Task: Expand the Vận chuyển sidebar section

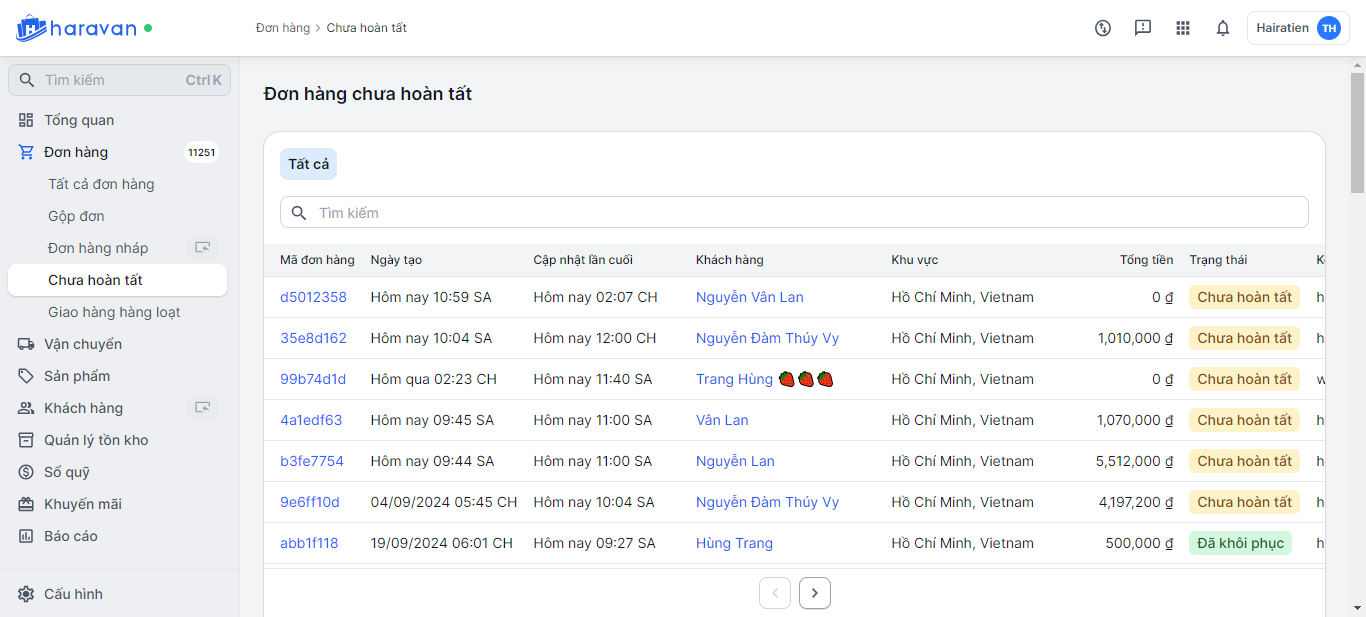Action: click(83, 344)
